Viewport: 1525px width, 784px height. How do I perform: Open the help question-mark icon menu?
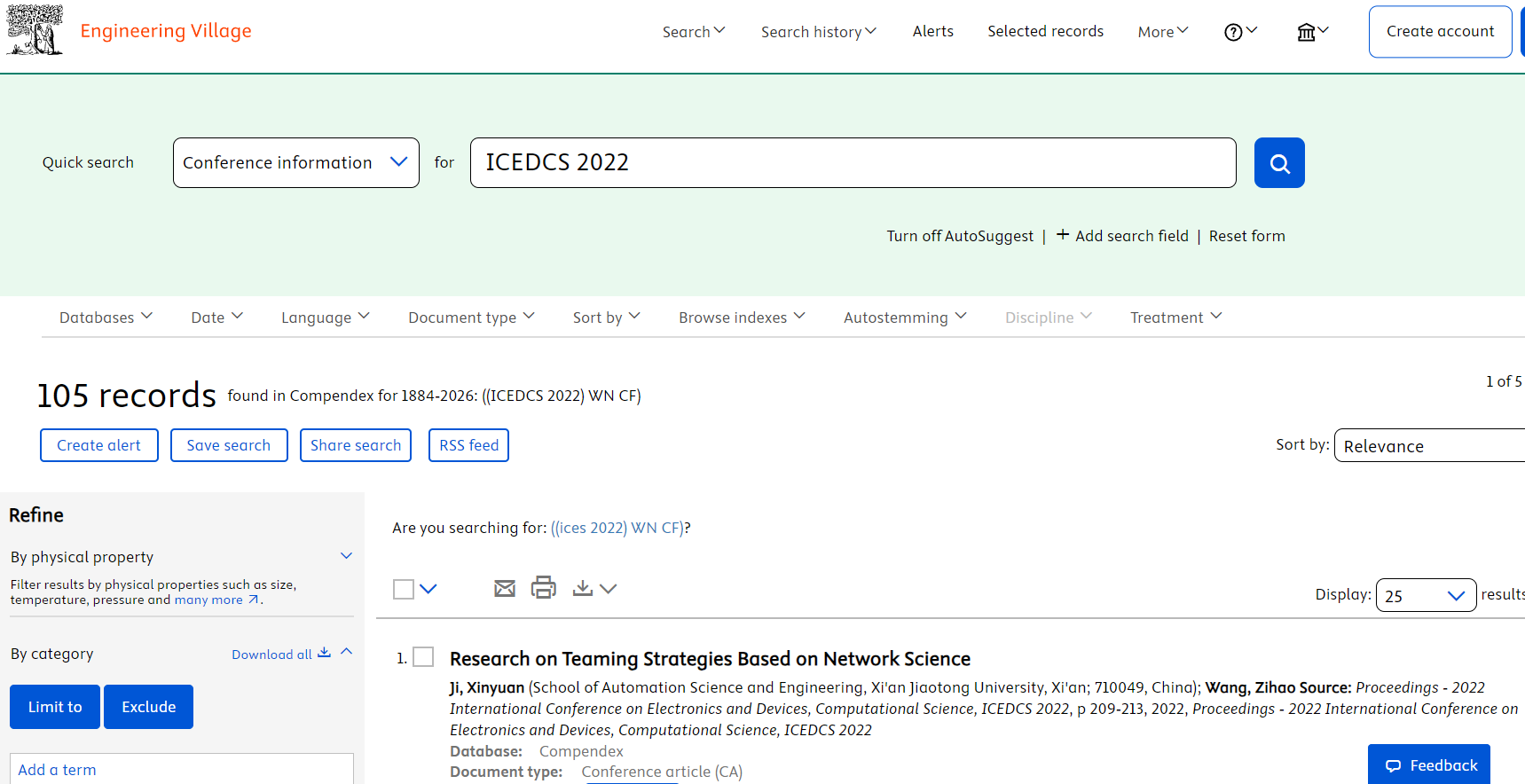[x=1240, y=32]
